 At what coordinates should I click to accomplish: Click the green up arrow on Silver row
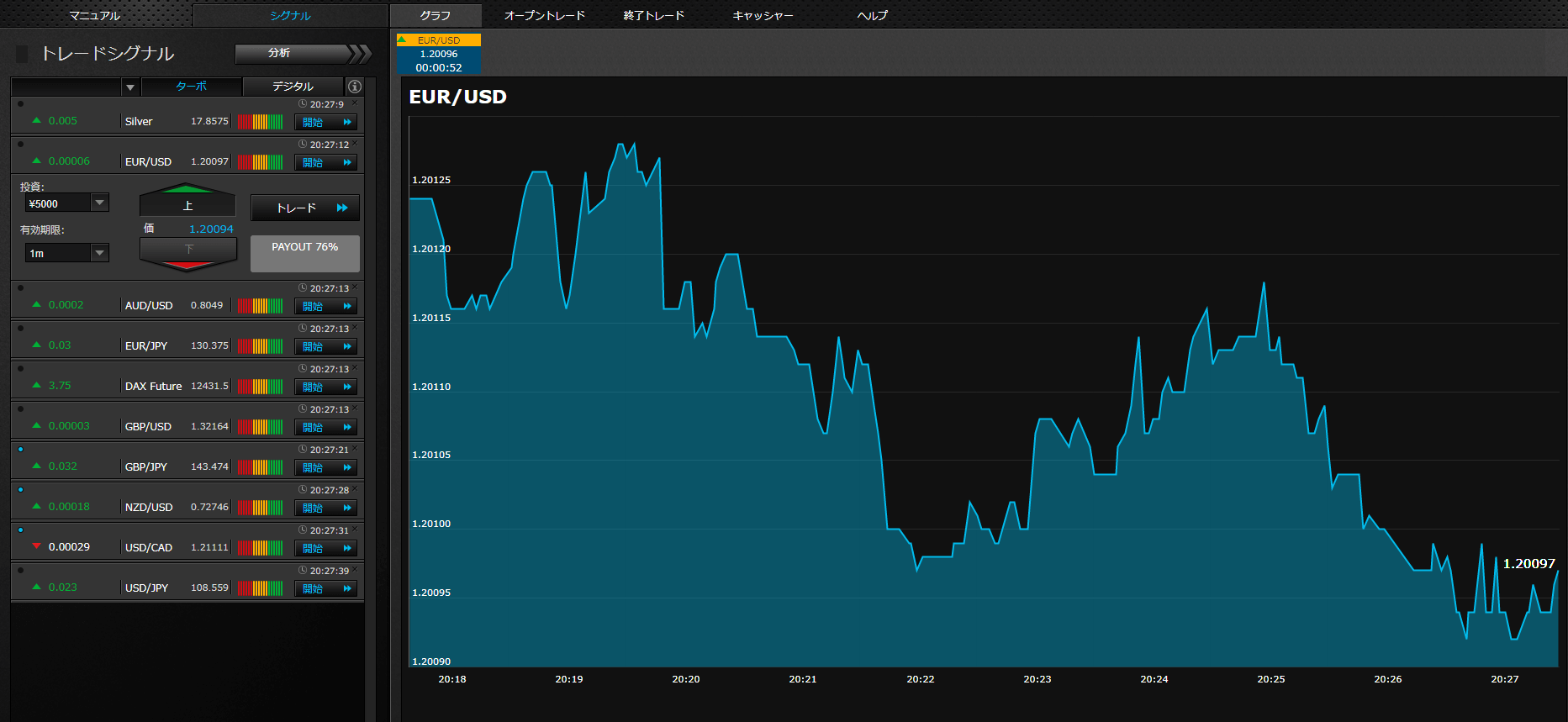pyautogui.click(x=36, y=120)
